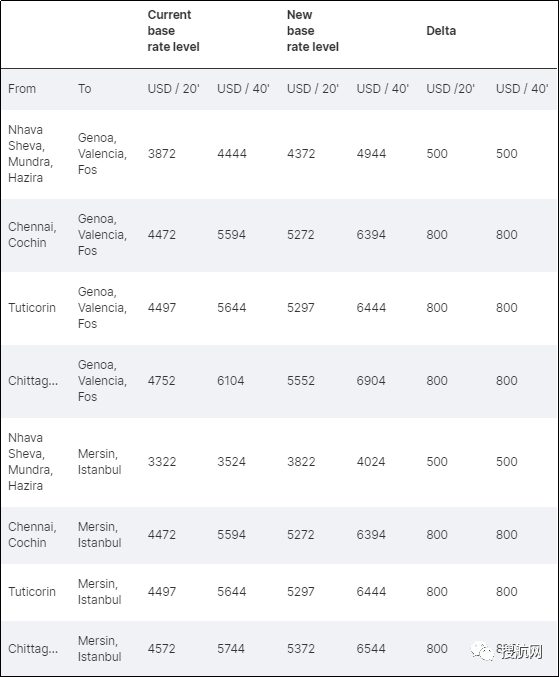The height and width of the screenshot is (677, 560).
Task: Click the New base rate level header
Action: [x=313, y=31]
